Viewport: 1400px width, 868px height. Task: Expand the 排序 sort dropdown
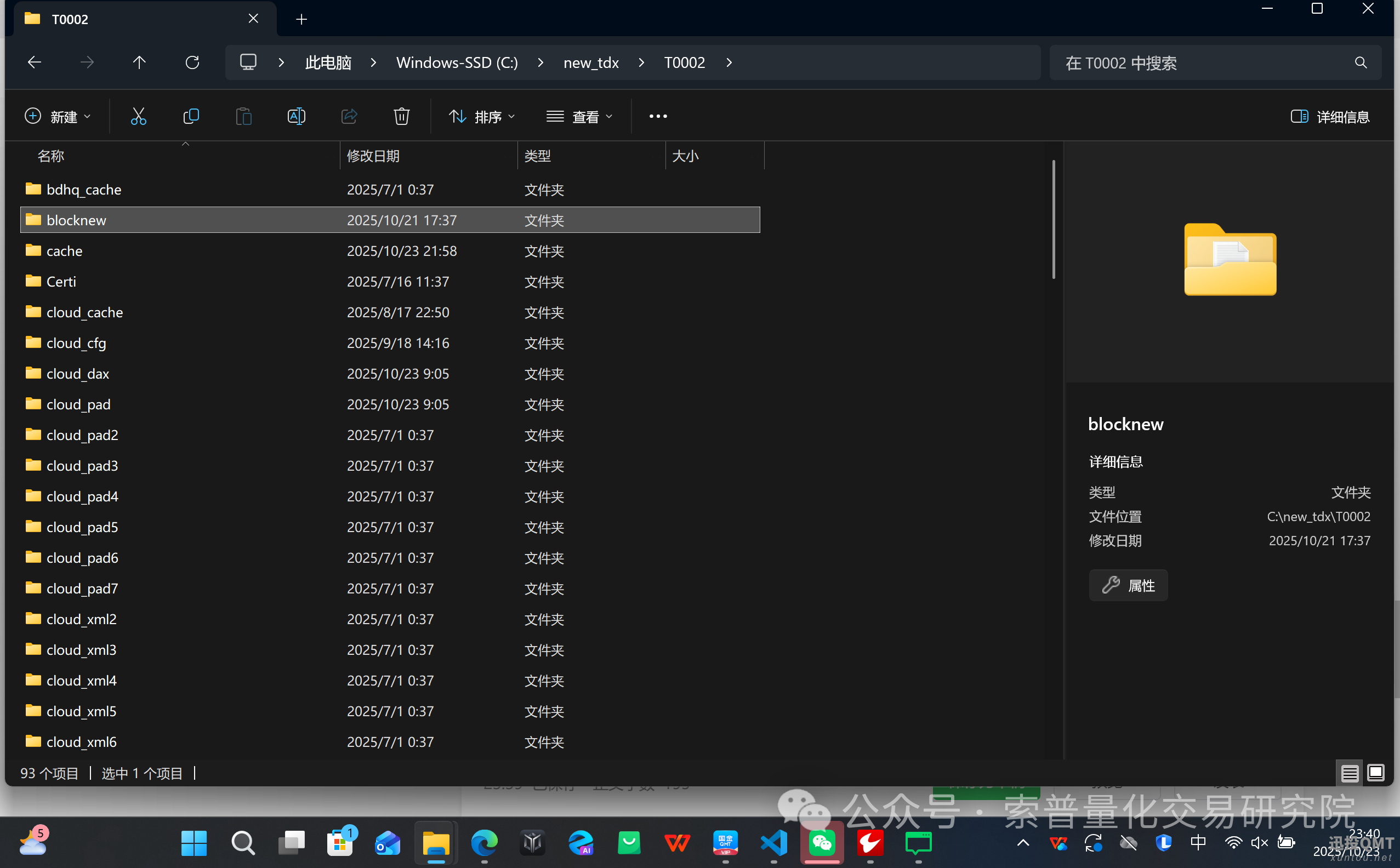(x=482, y=117)
